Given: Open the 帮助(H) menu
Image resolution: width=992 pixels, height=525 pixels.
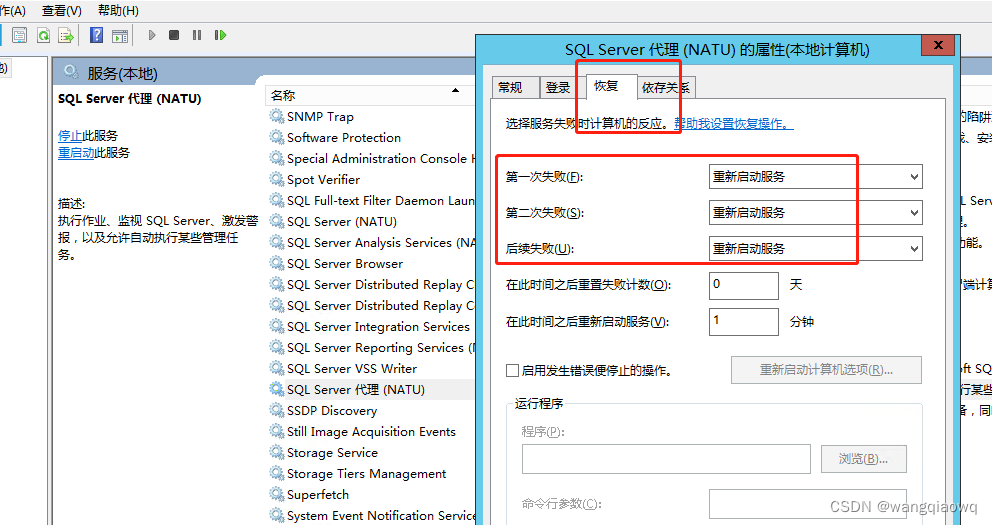Looking at the screenshot, I should click(x=118, y=11).
